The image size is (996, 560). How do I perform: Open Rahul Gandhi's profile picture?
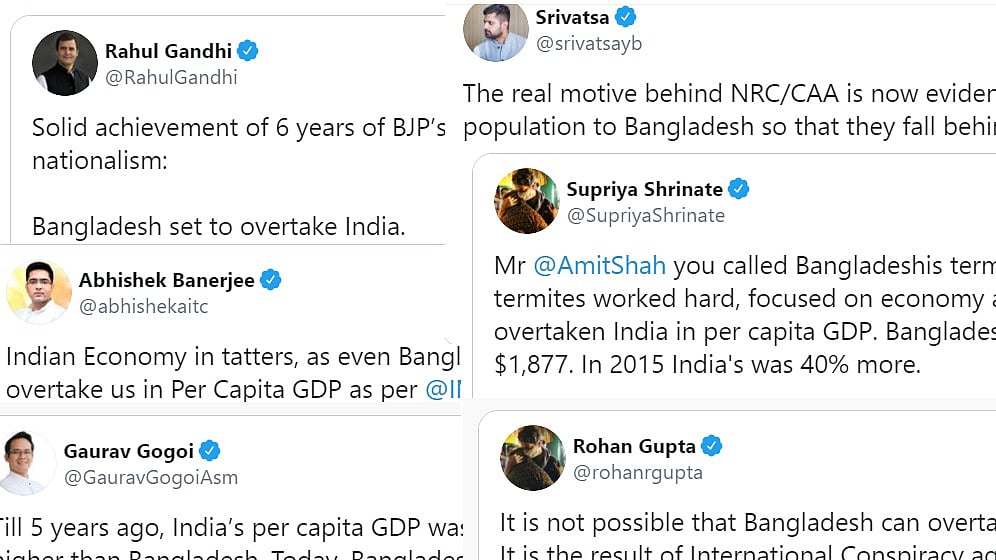65,63
